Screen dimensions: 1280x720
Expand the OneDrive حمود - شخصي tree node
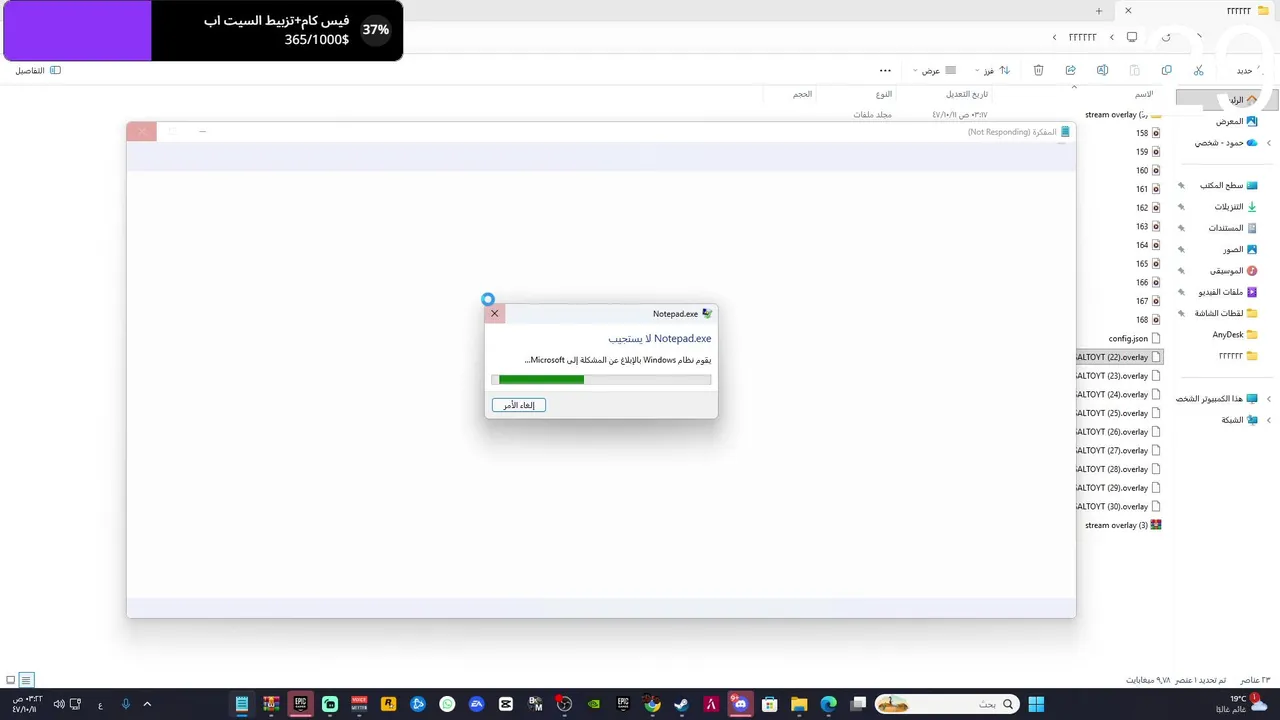click(x=1269, y=143)
